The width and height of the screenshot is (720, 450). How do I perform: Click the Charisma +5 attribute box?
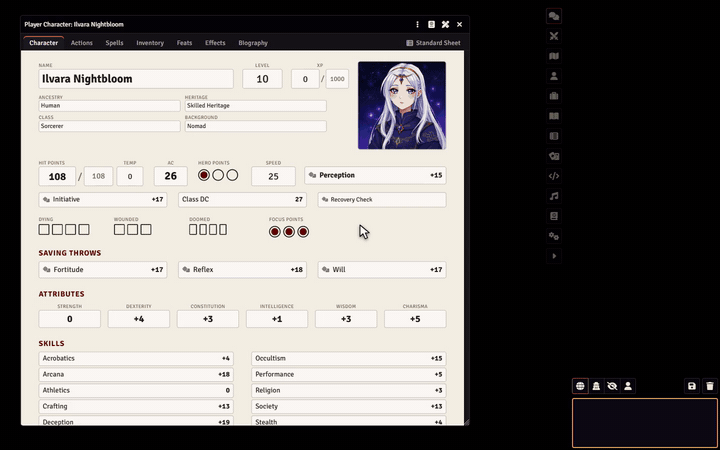pos(415,319)
